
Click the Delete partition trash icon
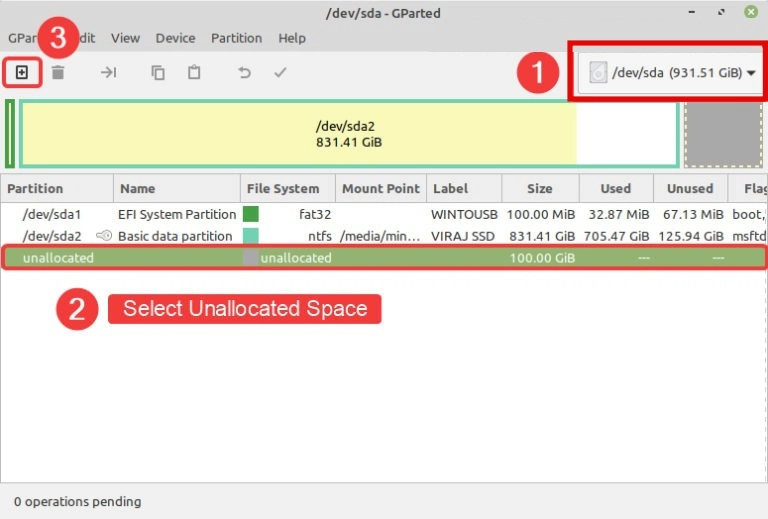pyautogui.click(x=58, y=72)
